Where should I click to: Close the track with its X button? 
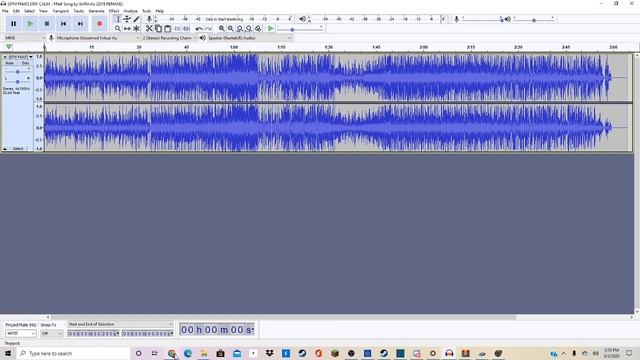(5, 57)
